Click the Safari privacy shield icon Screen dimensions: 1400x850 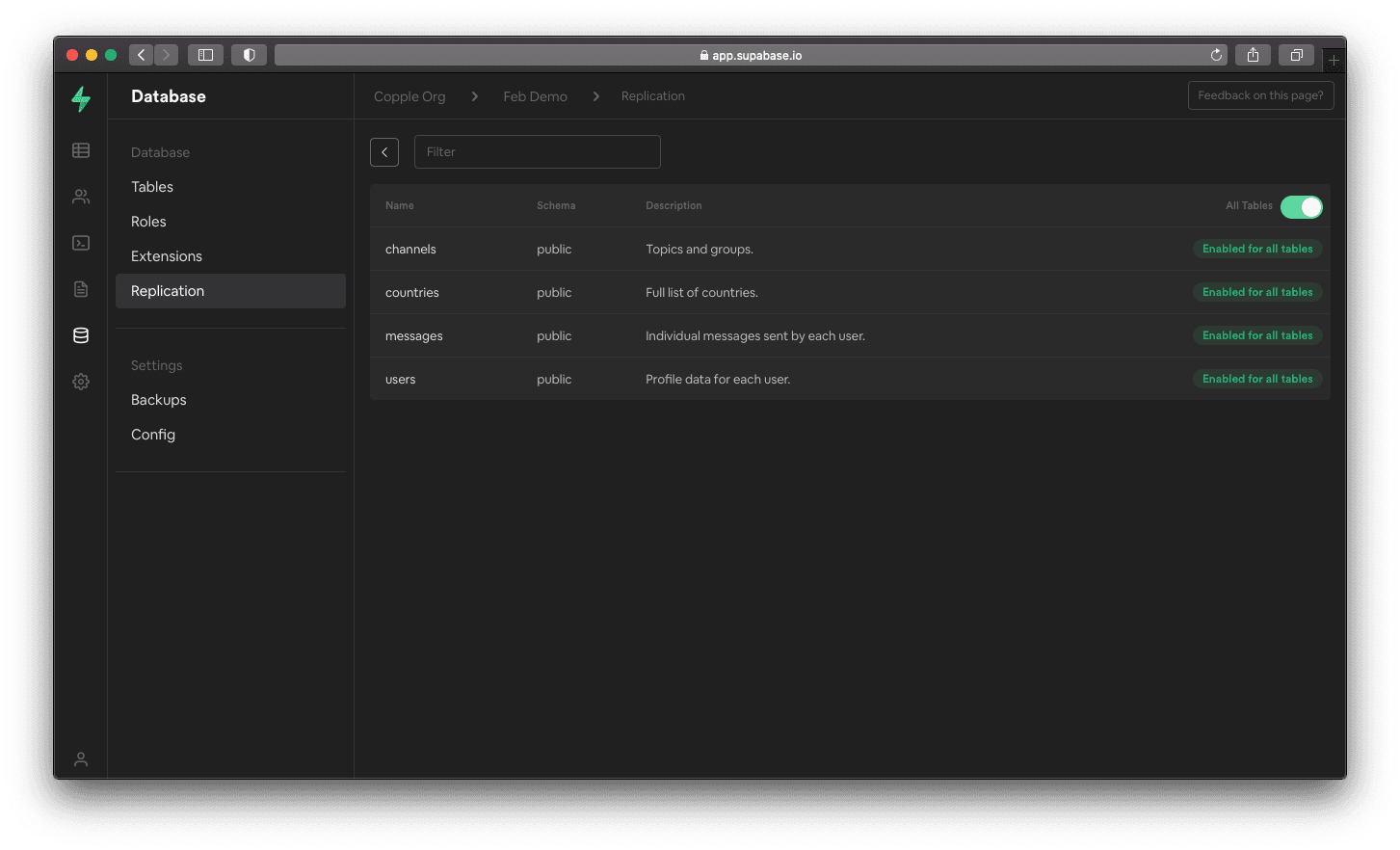pos(249,55)
